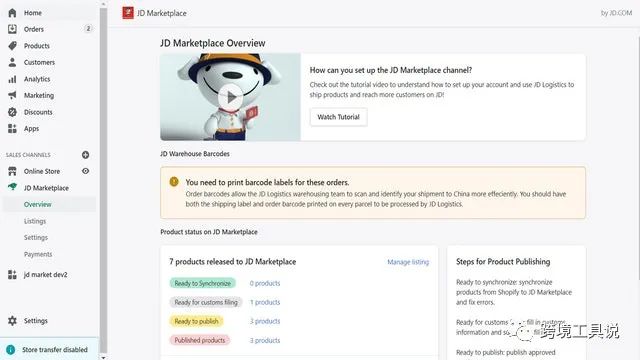Viewport: 640px width, 360px height.
Task: Click the Orders count badge 2
Action: (88, 29)
